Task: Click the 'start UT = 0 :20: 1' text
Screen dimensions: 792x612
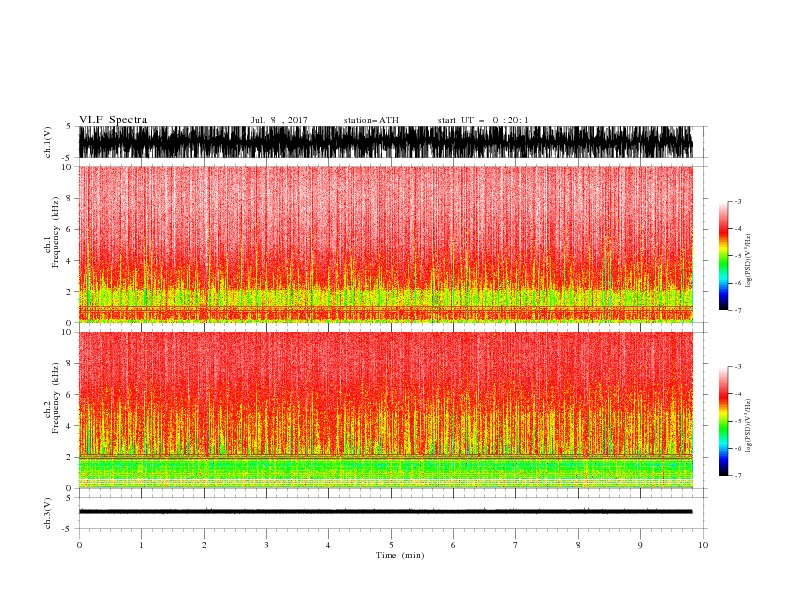Action: coord(483,120)
